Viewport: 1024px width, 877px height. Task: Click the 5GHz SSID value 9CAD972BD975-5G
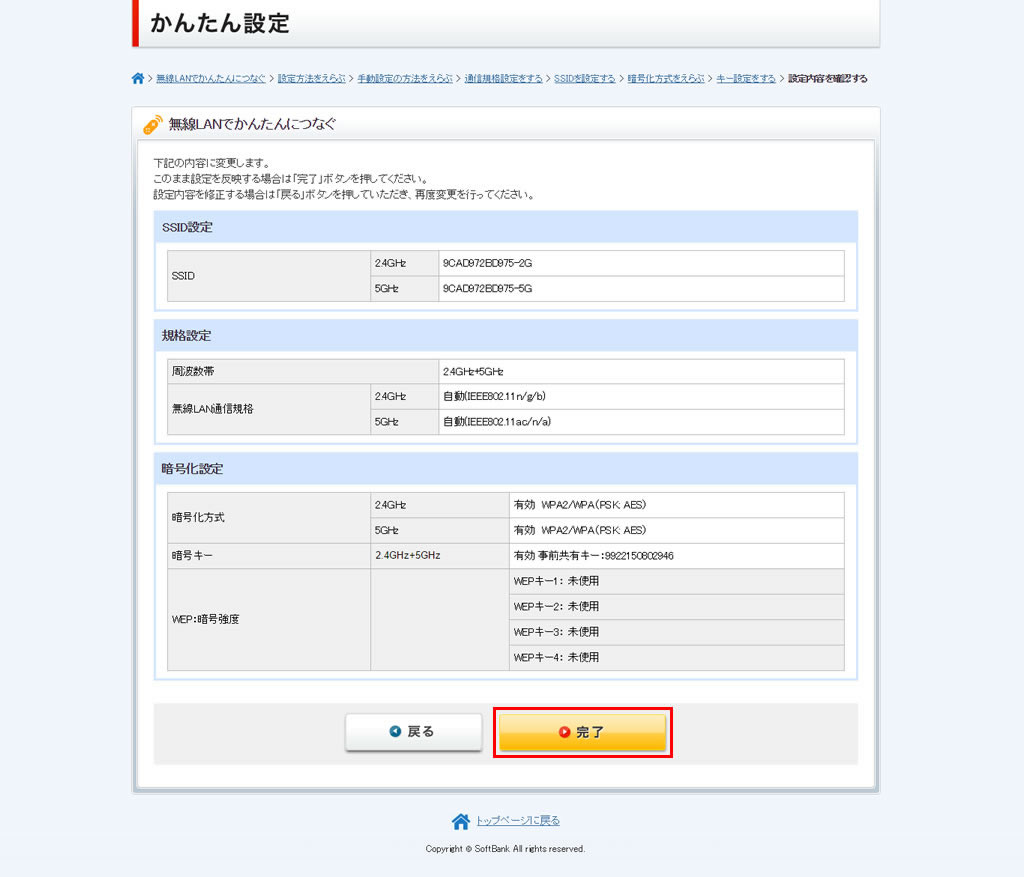click(488, 289)
